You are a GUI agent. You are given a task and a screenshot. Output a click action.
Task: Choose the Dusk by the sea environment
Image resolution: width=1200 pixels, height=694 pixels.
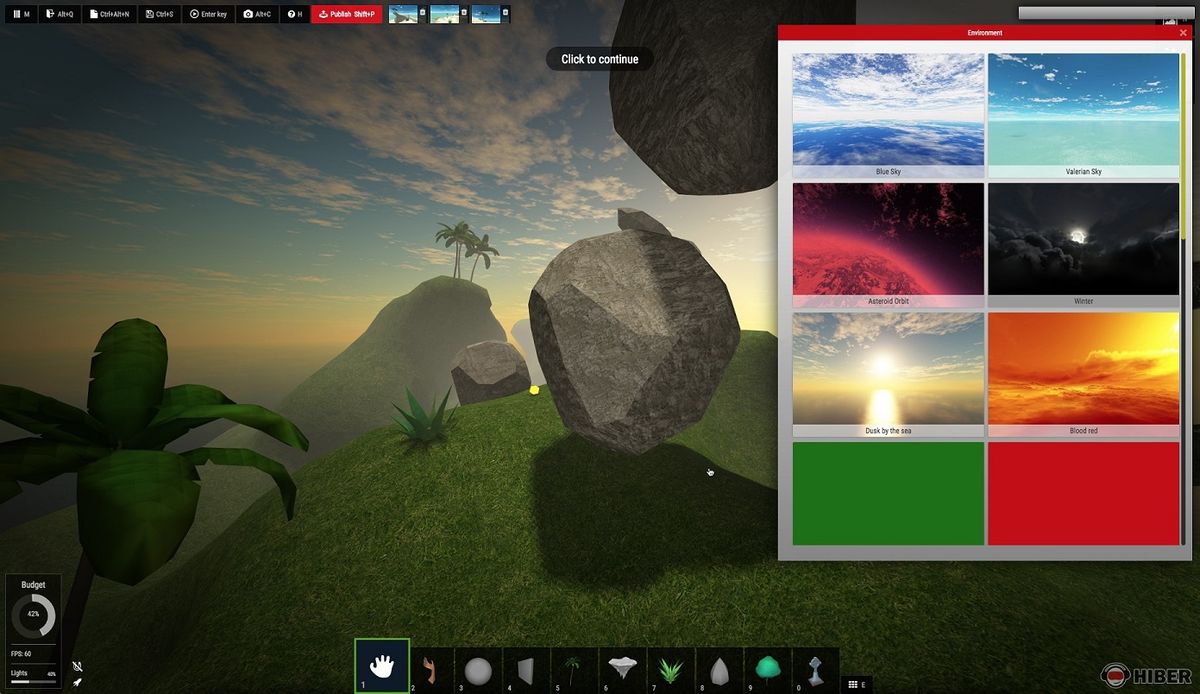click(888, 369)
